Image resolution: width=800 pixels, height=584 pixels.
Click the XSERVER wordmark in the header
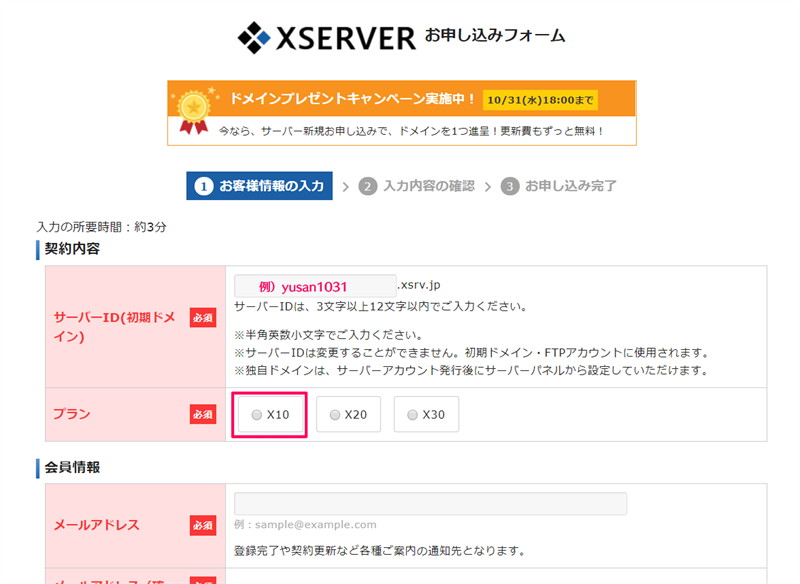(345, 38)
